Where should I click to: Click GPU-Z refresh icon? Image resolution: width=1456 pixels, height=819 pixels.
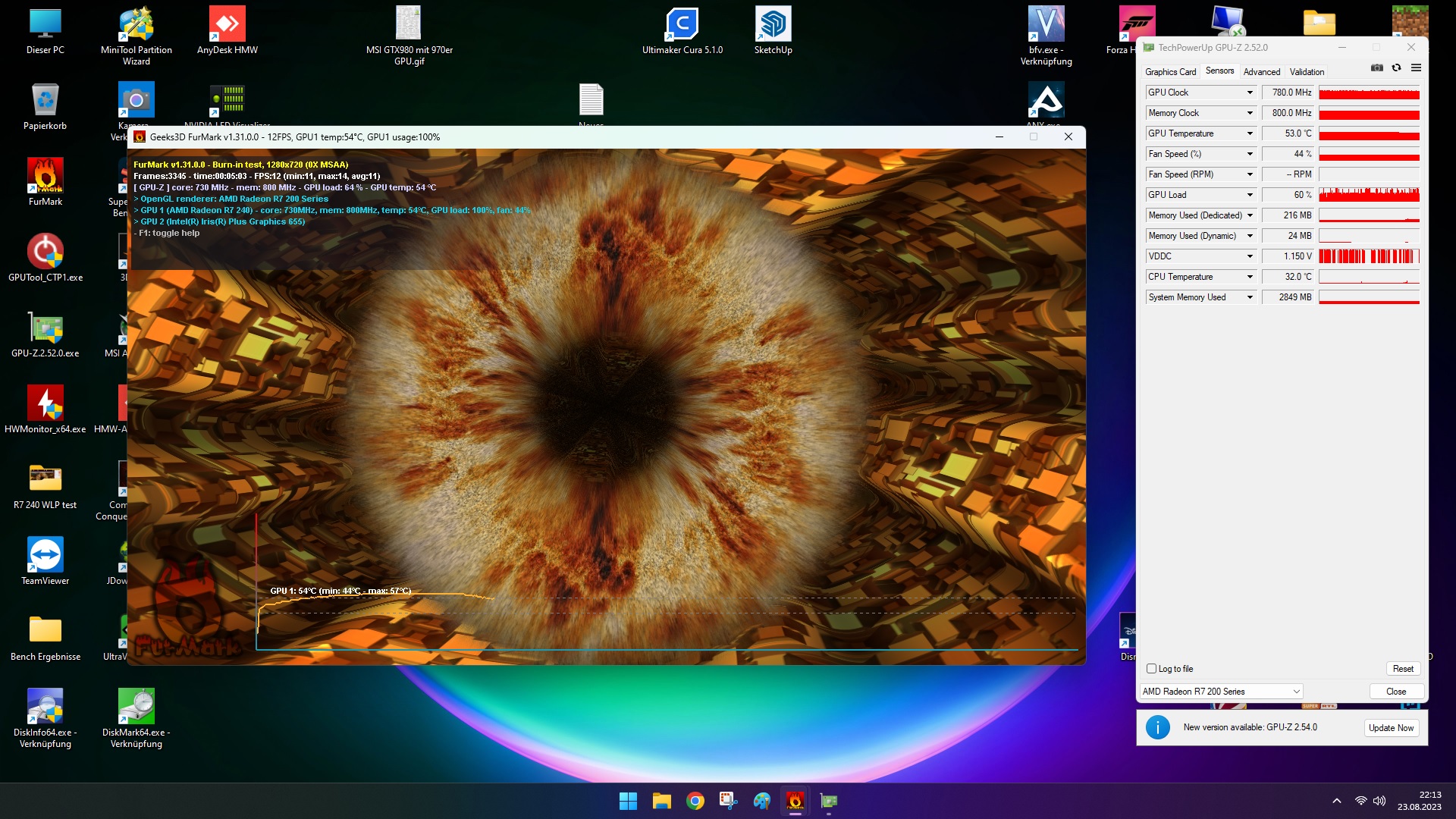pos(1396,68)
